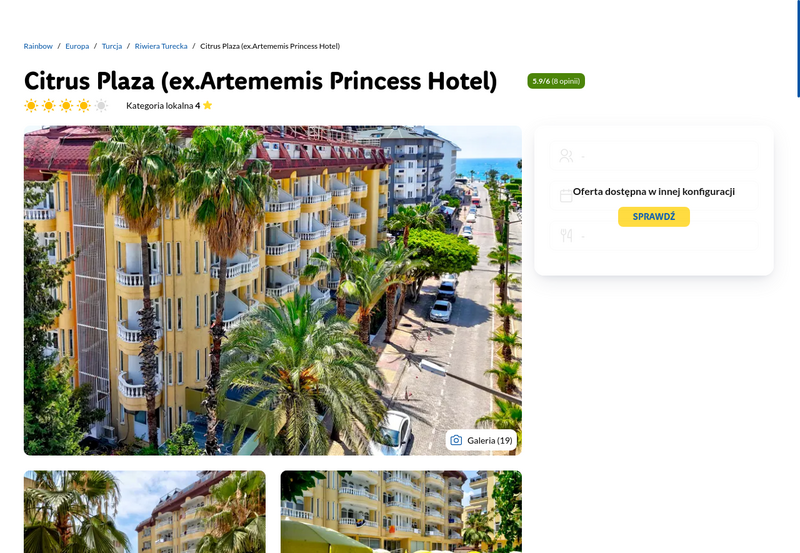The height and width of the screenshot is (553, 800).
Task: Open the main hotel street view photo
Action: click(x=273, y=290)
